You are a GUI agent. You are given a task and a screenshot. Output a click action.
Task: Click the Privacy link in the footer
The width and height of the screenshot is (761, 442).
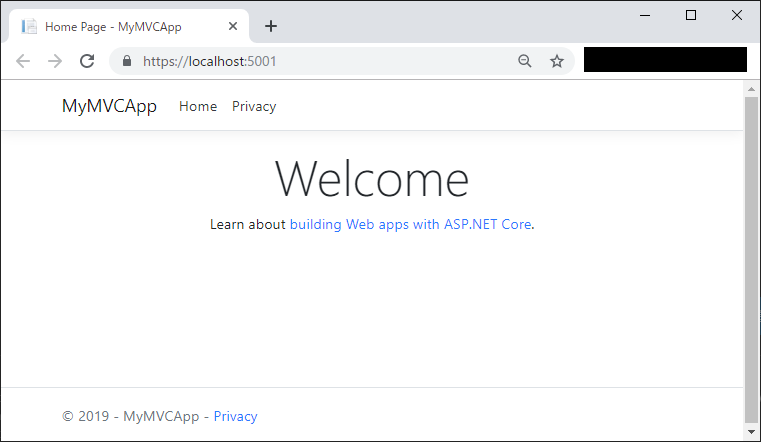click(235, 416)
